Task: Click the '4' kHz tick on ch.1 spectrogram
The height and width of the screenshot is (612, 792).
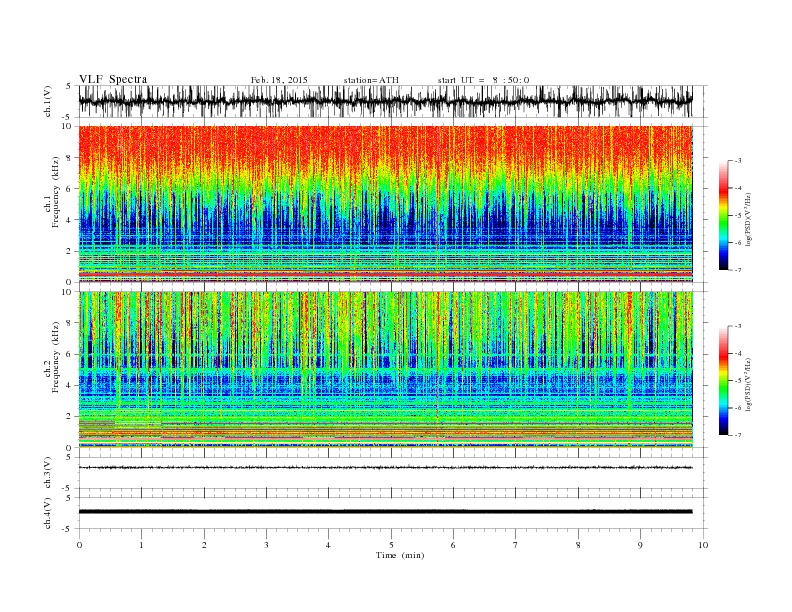Action: tap(69, 220)
